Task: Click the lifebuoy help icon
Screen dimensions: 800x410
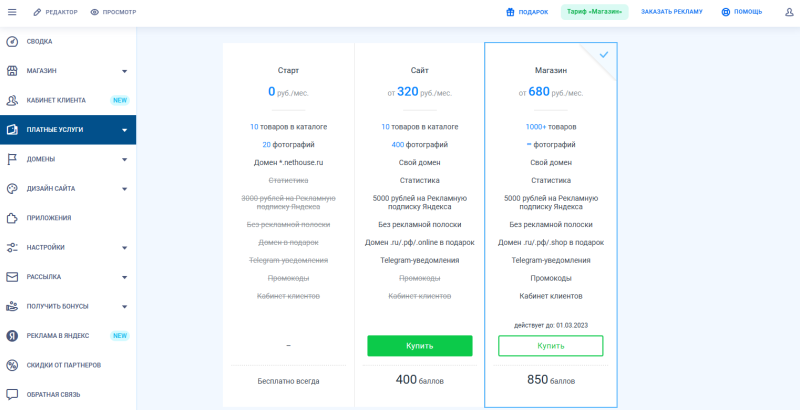Action: [x=726, y=12]
